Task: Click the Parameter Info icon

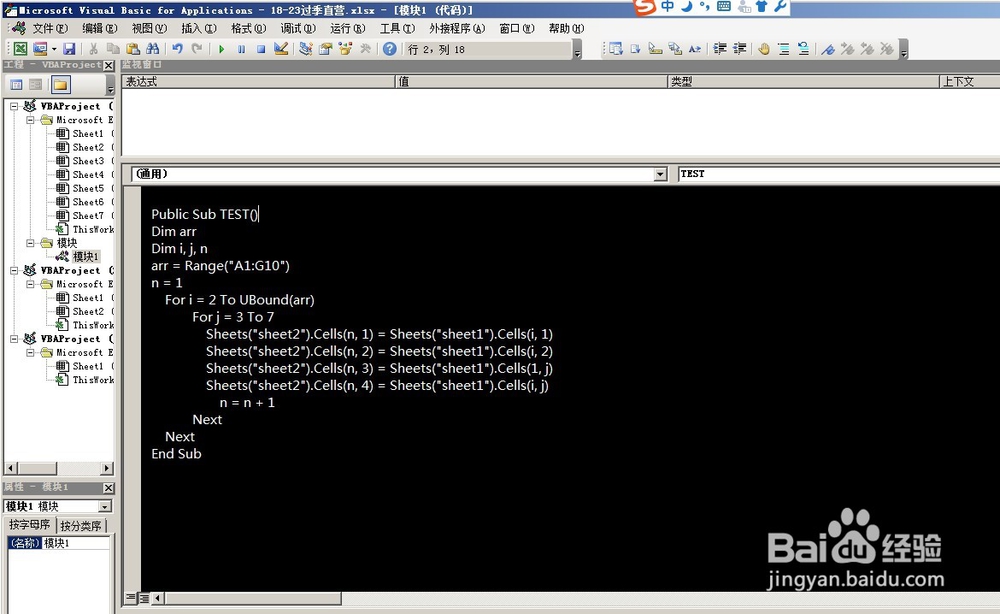Action: [675, 49]
